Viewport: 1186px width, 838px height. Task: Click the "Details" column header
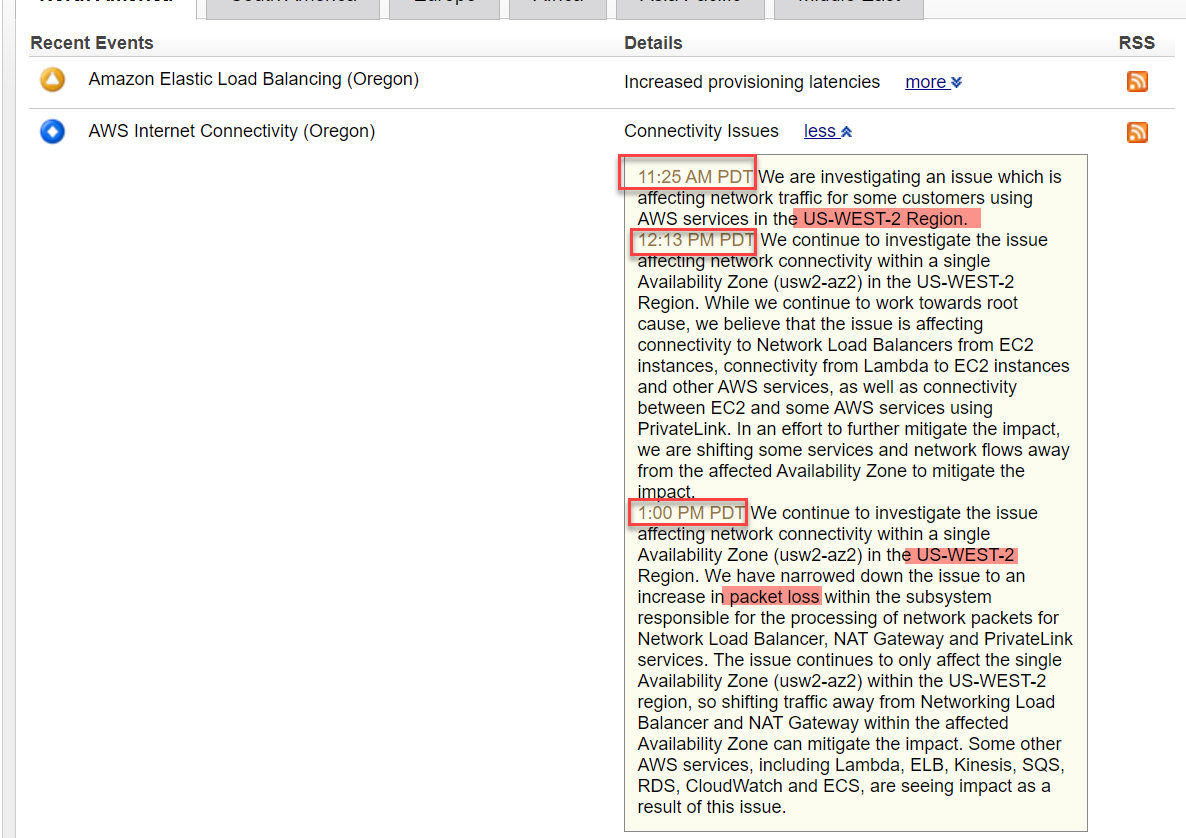[x=653, y=43]
